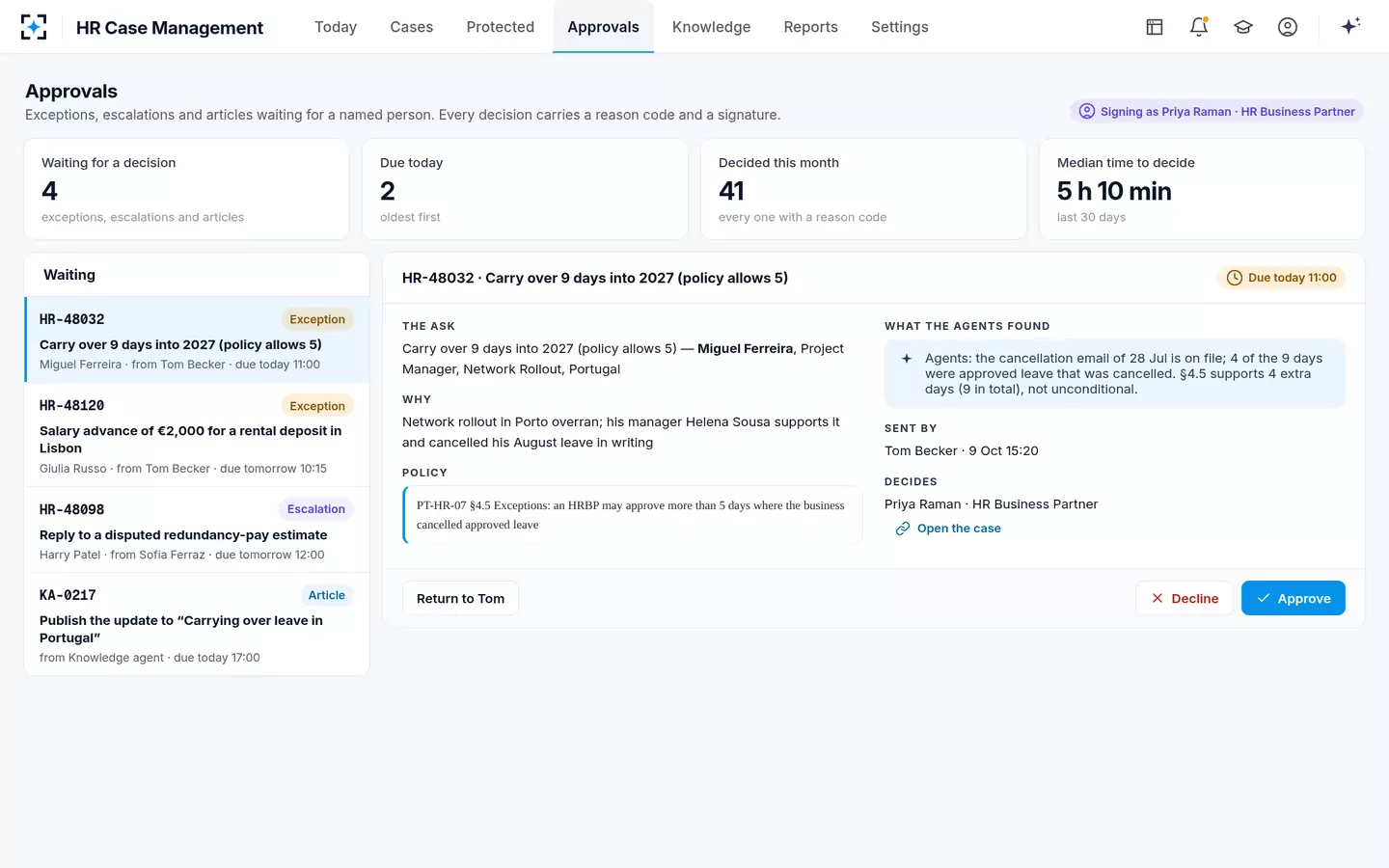The height and width of the screenshot is (868, 1389).
Task: Select the Approvals tab
Action: (x=604, y=27)
